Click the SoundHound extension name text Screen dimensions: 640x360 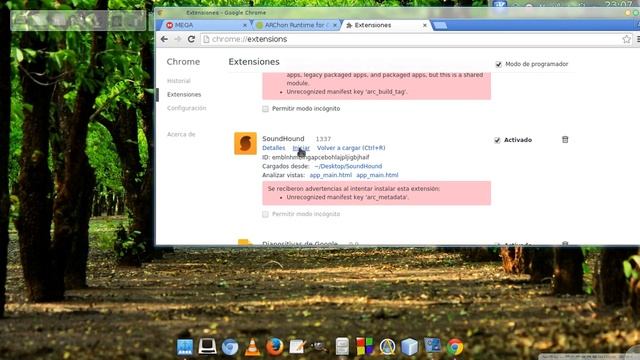(x=283, y=139)
